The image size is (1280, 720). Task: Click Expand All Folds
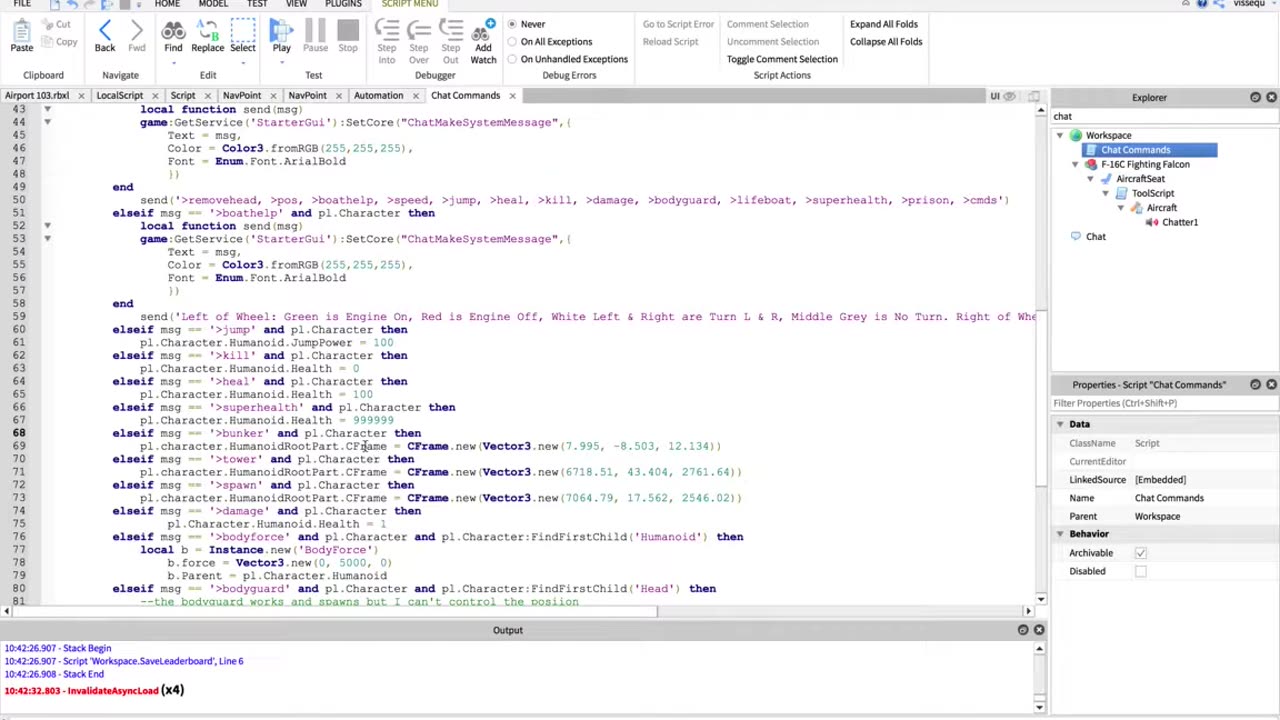tap(883, 24)
